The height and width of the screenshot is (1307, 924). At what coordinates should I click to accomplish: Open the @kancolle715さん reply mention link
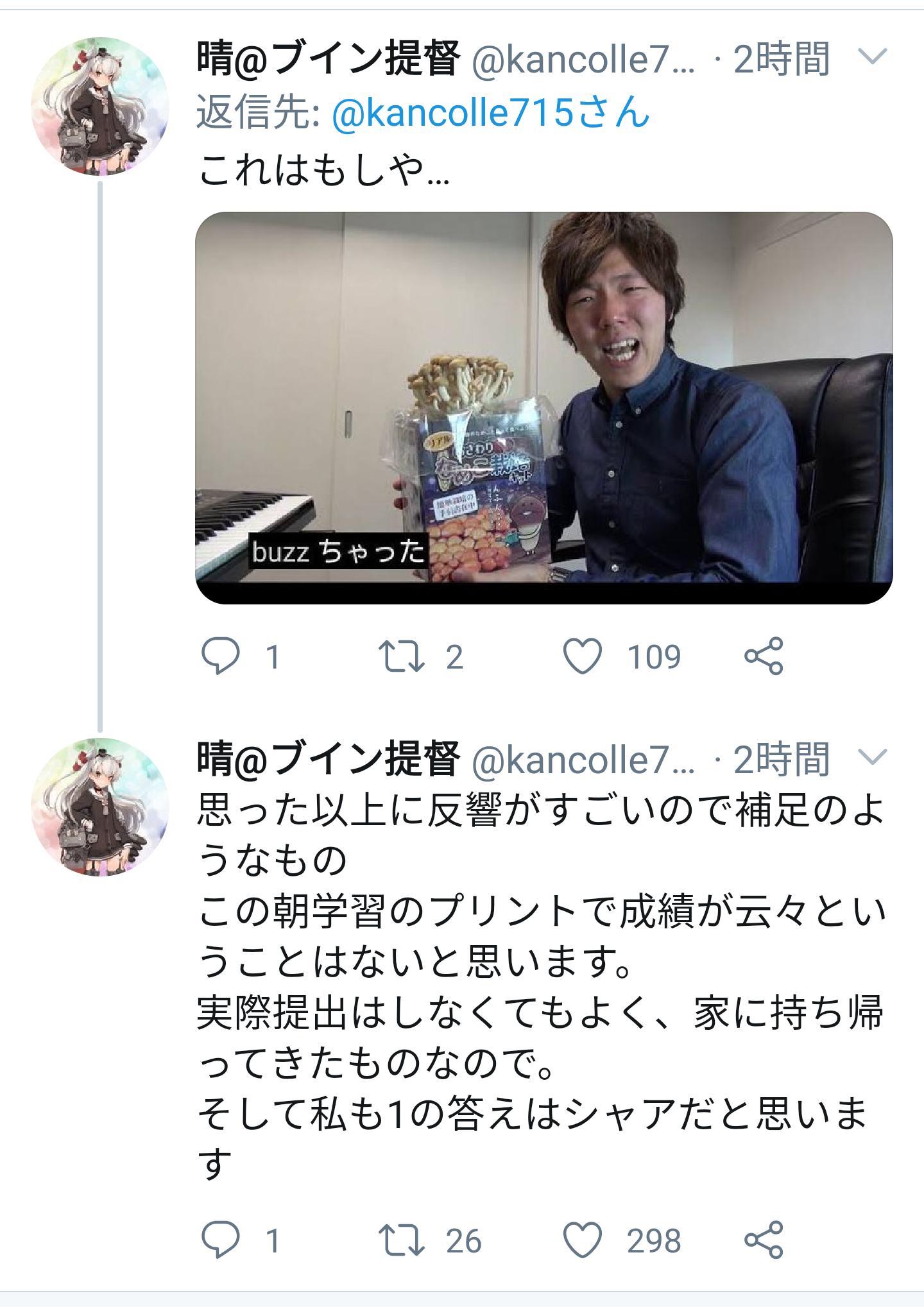point(491,113)
